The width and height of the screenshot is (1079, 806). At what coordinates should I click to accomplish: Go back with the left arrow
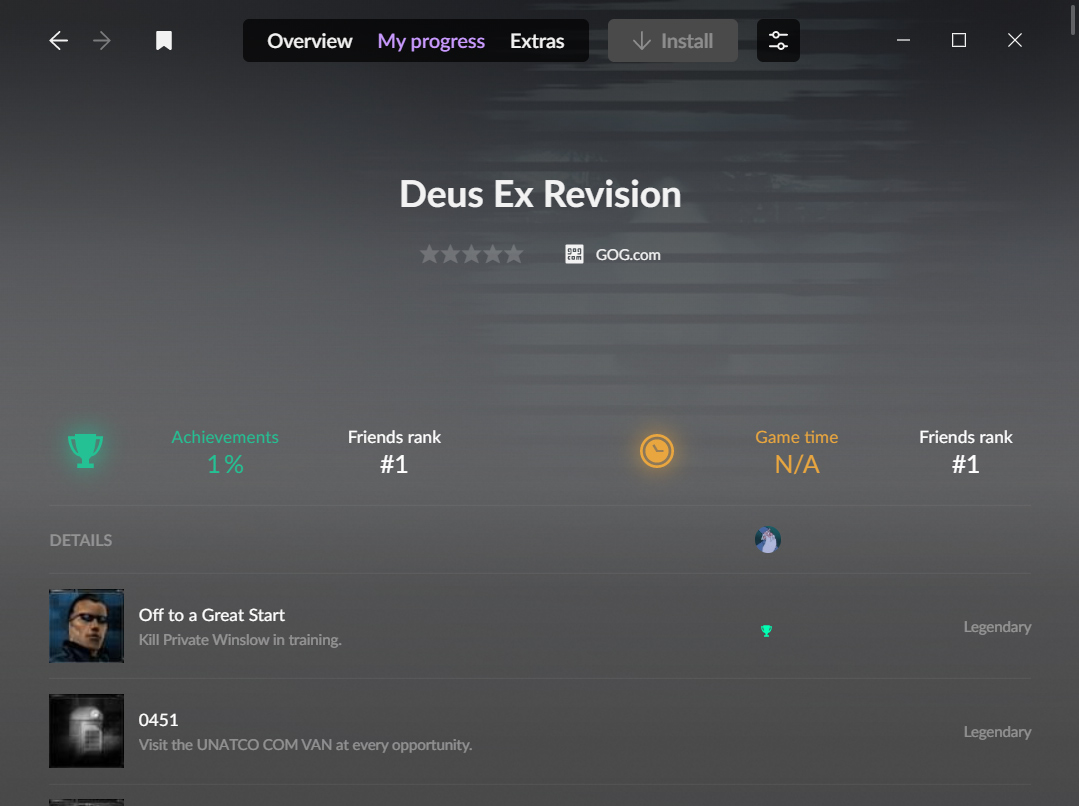58,41
